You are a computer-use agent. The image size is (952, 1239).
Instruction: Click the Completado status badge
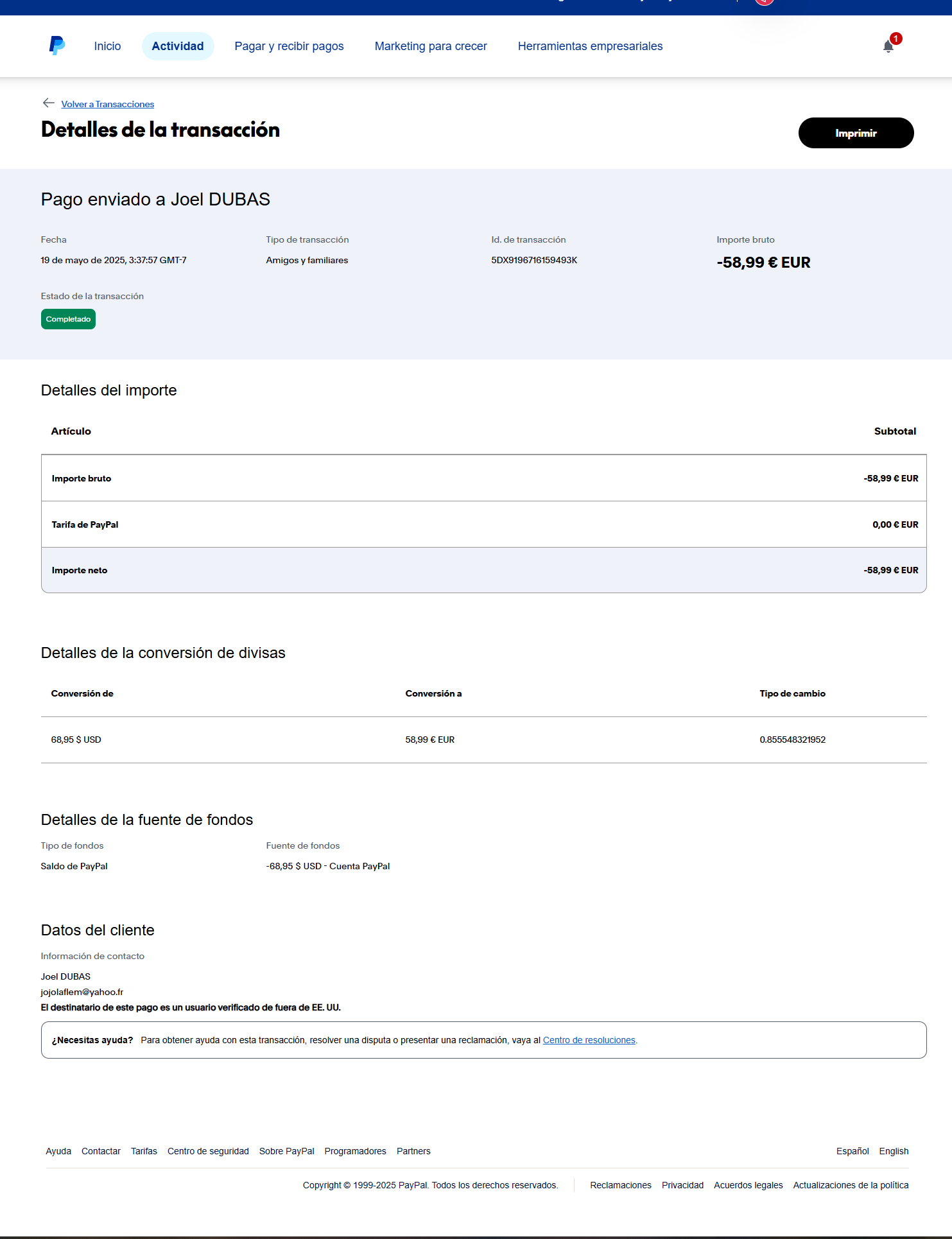click(x=68, y=319)
